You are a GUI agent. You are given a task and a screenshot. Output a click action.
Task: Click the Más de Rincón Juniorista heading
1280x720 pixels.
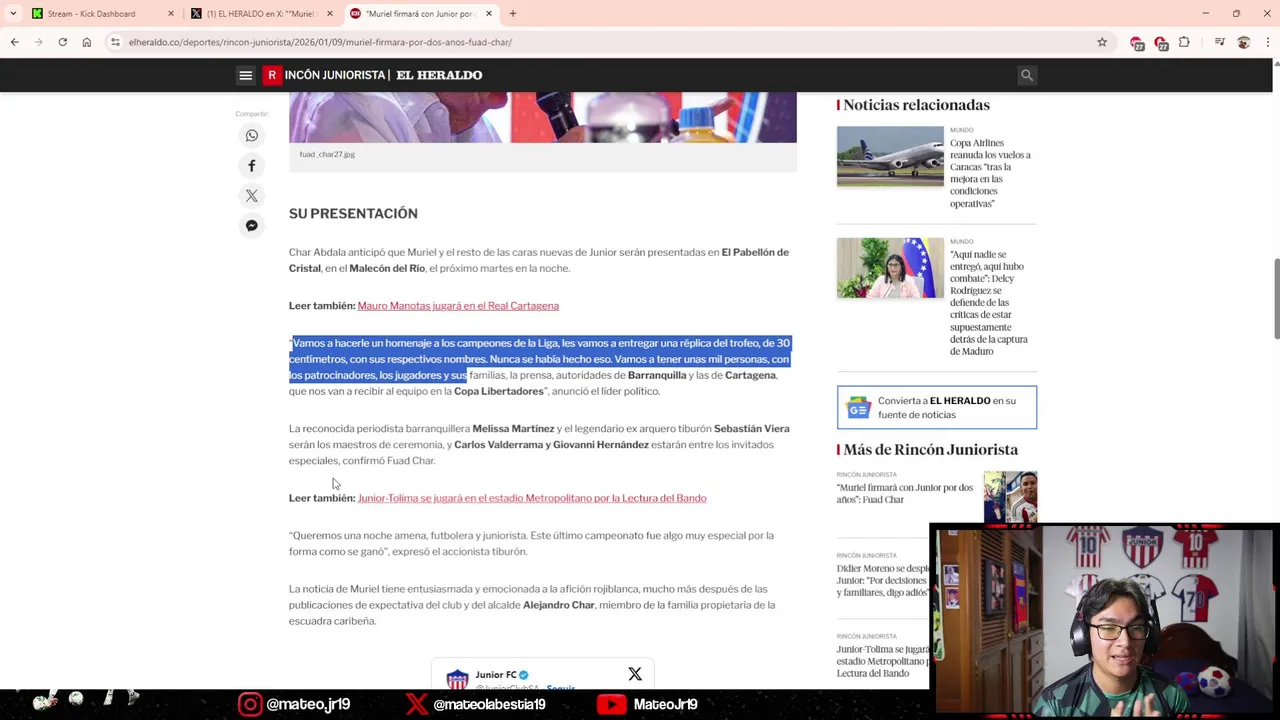930,450
